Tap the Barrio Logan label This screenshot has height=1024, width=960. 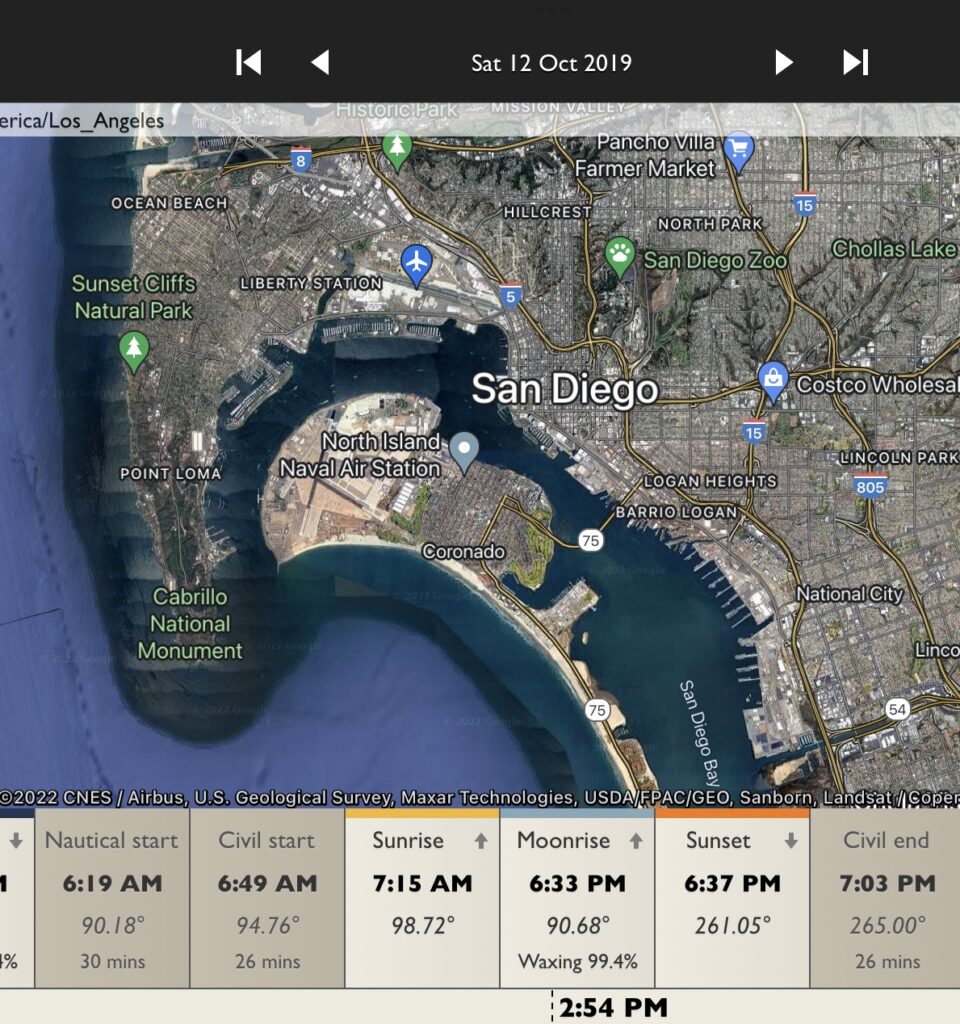(x=677, y=512)
